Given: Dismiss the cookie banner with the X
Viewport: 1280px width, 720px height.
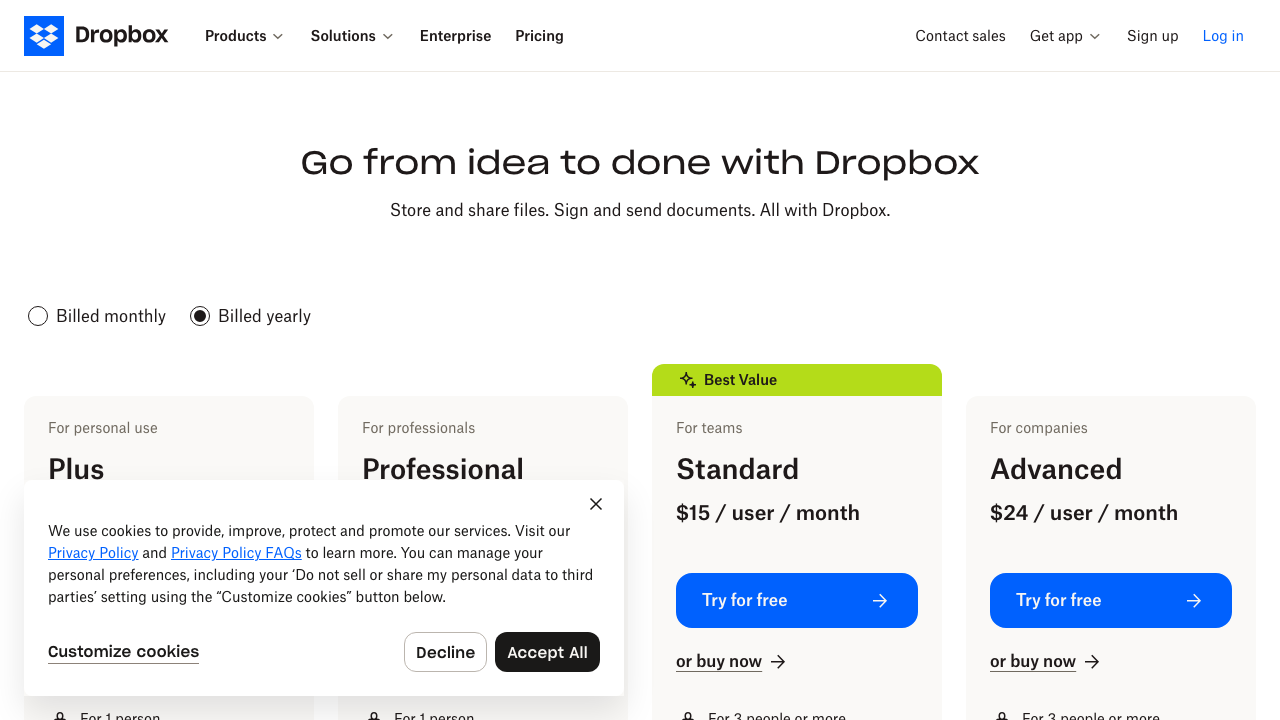Looking at the screenshot, I should coord(595,504).
